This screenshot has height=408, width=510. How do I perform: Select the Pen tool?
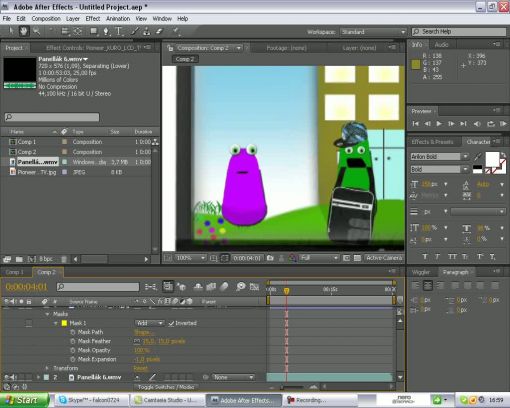106,31
